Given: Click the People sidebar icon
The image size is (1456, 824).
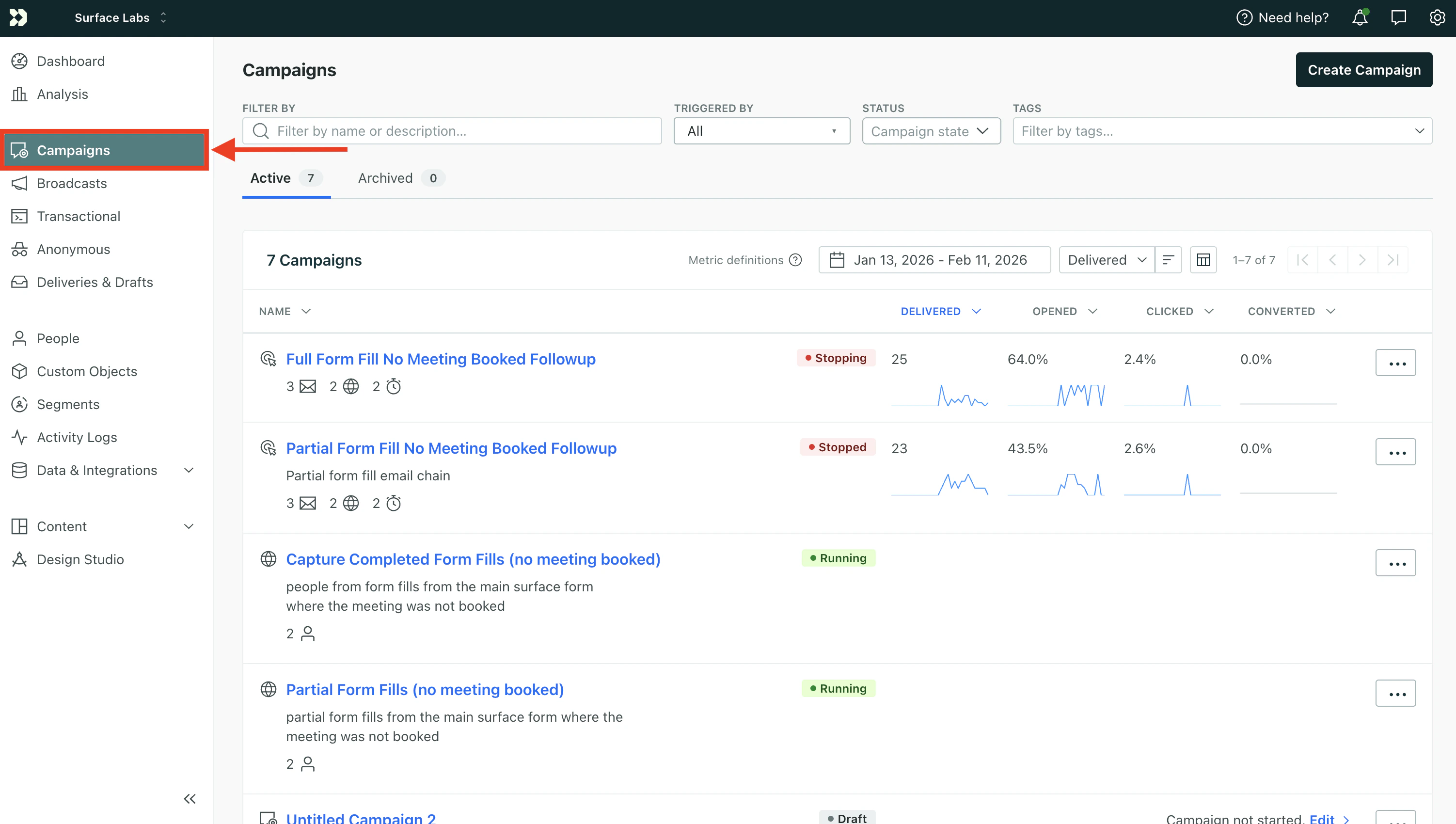Looking at the screenshot, I should (x=19, y=338).
